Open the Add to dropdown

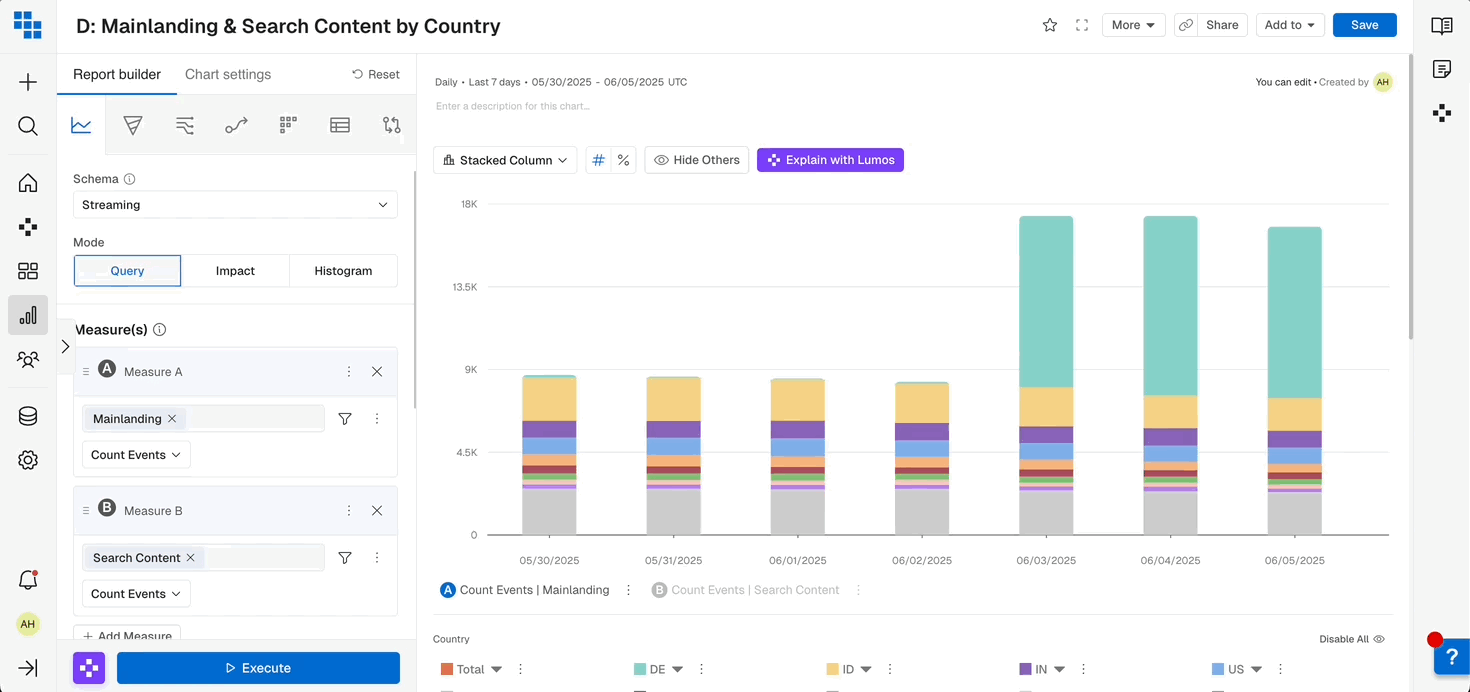[1290, 25]
